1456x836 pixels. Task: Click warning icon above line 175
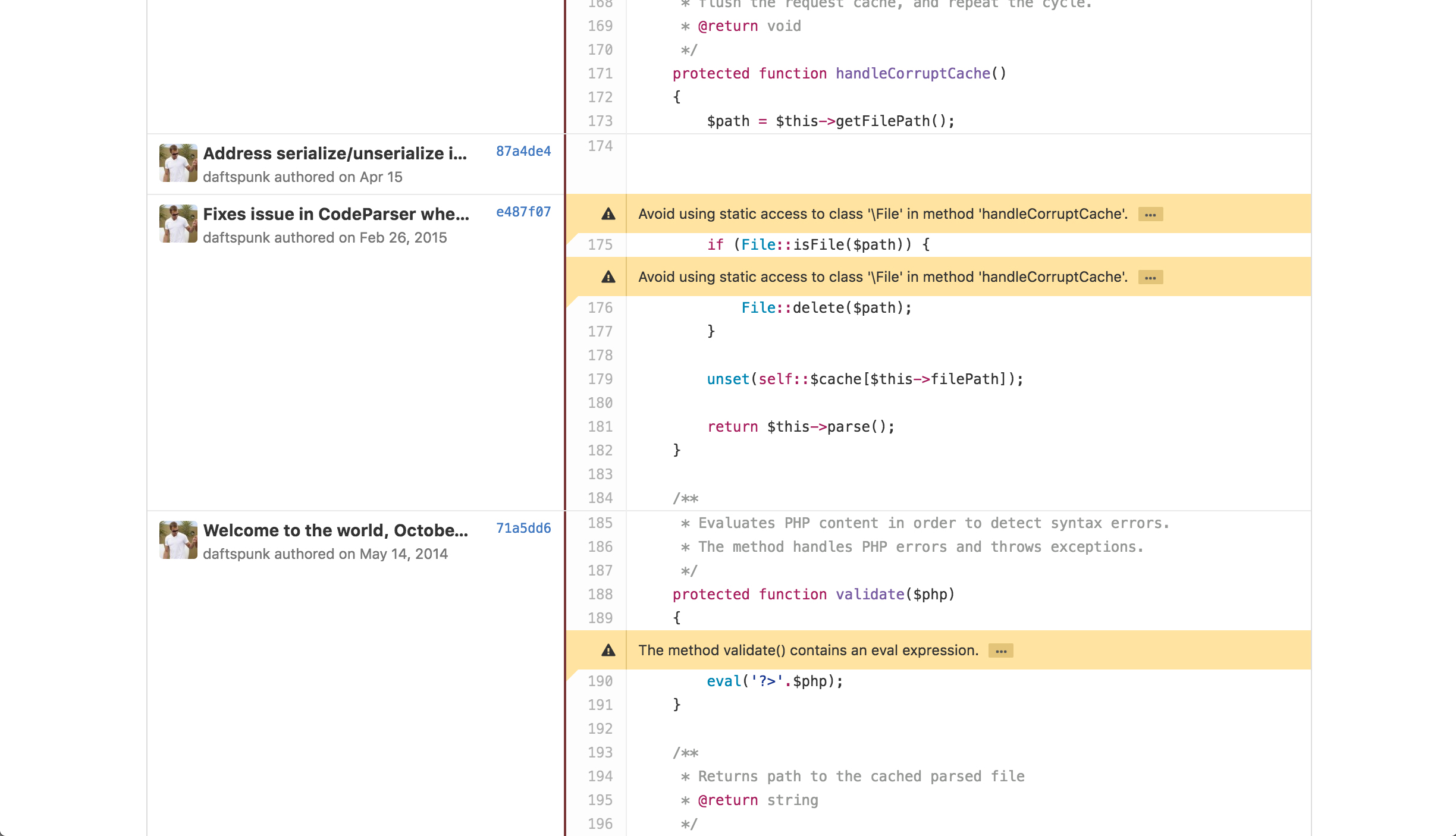(608, 214)
